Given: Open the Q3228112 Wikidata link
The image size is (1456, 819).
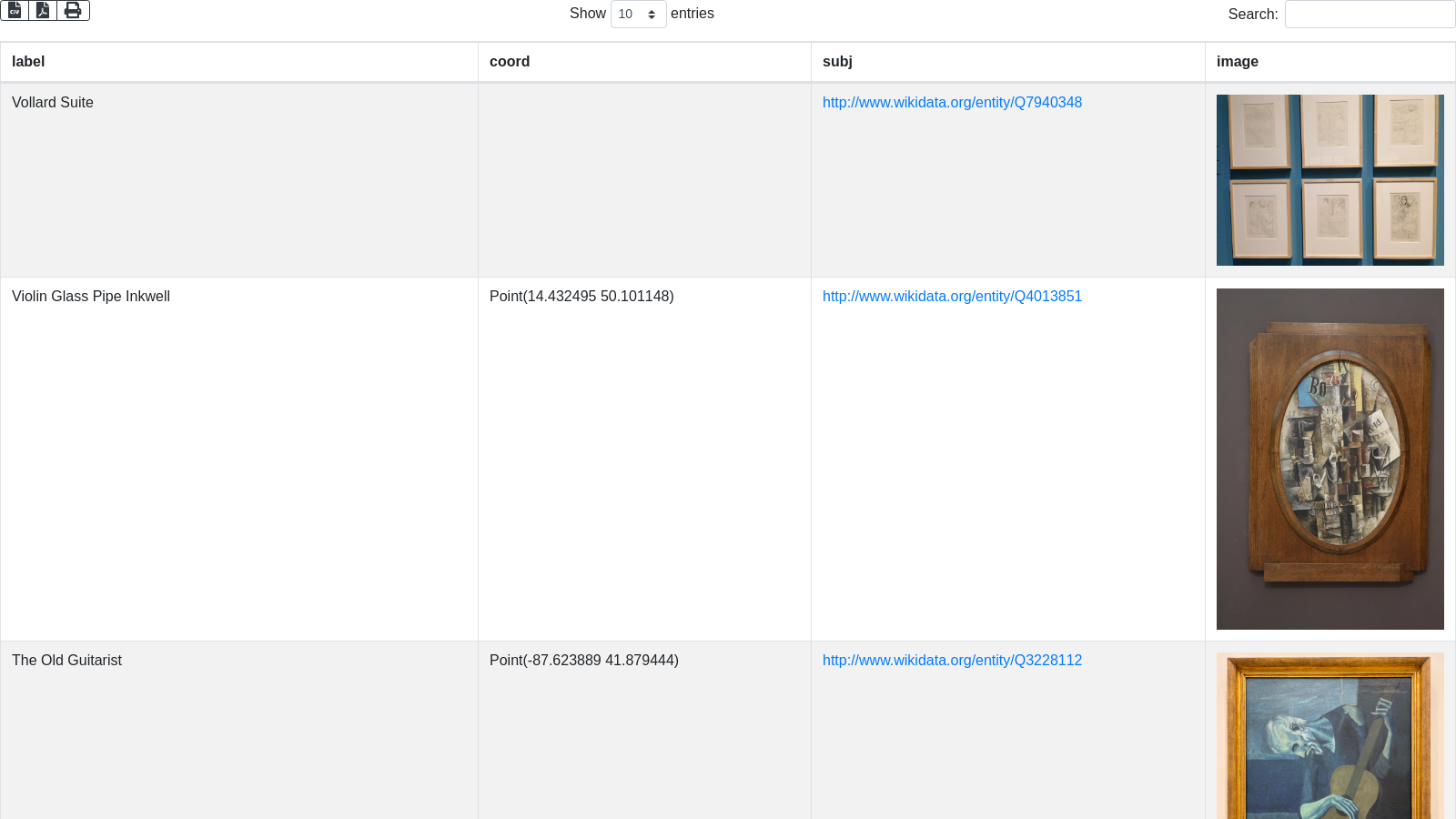Looking at the screenshot, I should [952, 661].
